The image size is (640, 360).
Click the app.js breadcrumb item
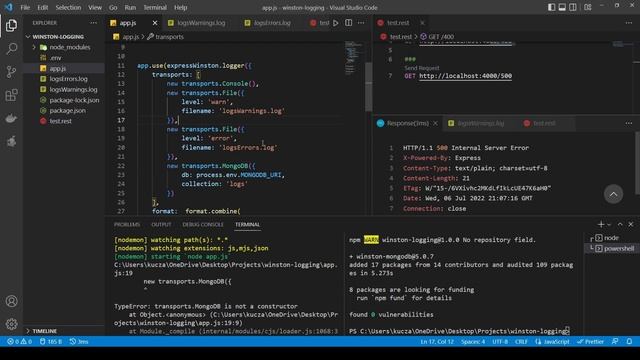[127, 37]
